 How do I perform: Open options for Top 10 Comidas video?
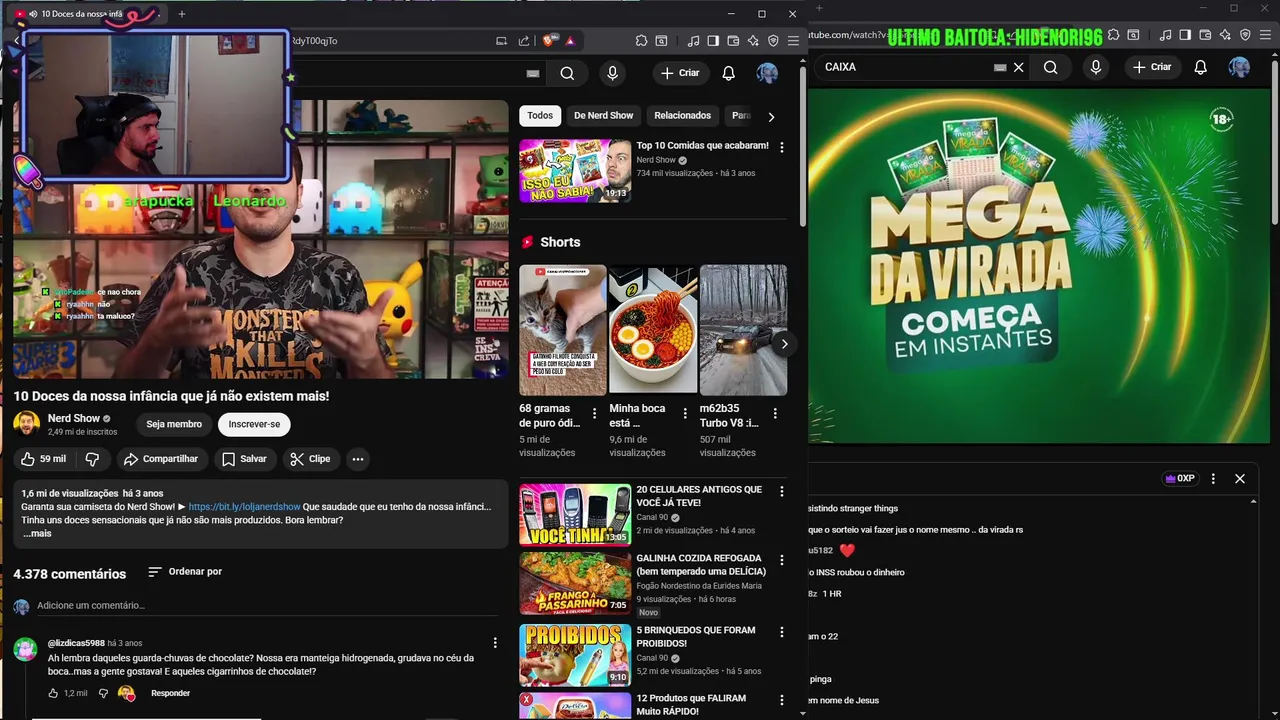(x=782, y=147)
